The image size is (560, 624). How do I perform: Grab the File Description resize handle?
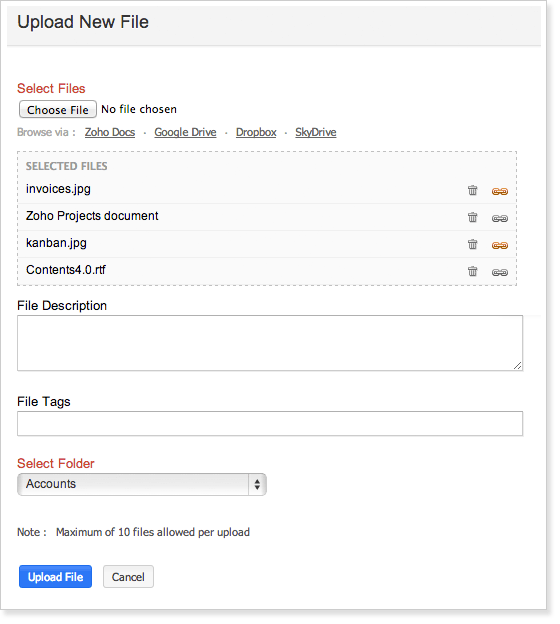coord(517,365)
